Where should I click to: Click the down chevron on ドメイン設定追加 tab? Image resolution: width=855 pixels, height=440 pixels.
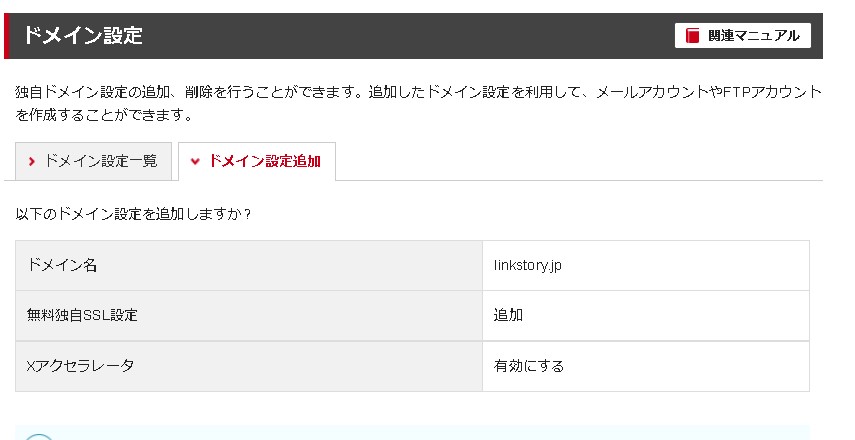195,161
